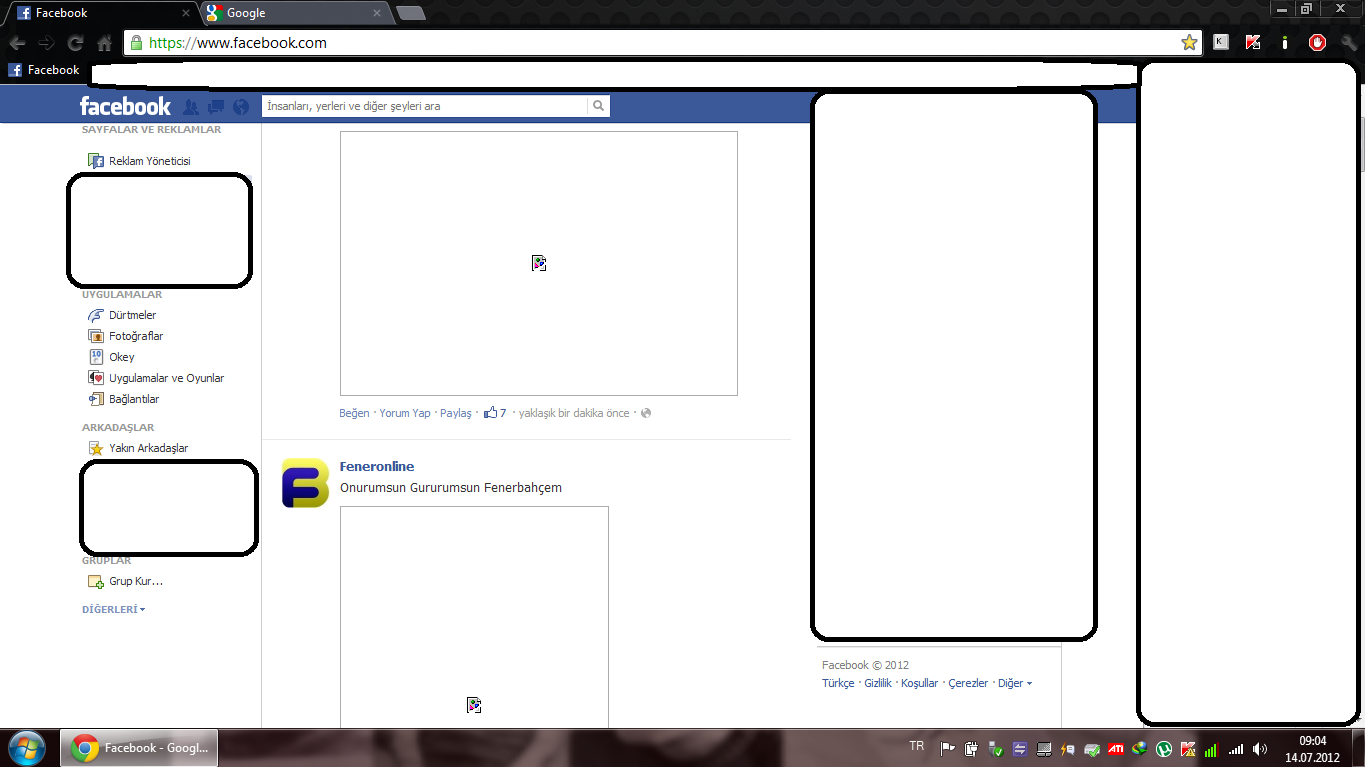
Task: Expand the DİĞERLERİ sidebar section
Action: (x=113, y=609)
